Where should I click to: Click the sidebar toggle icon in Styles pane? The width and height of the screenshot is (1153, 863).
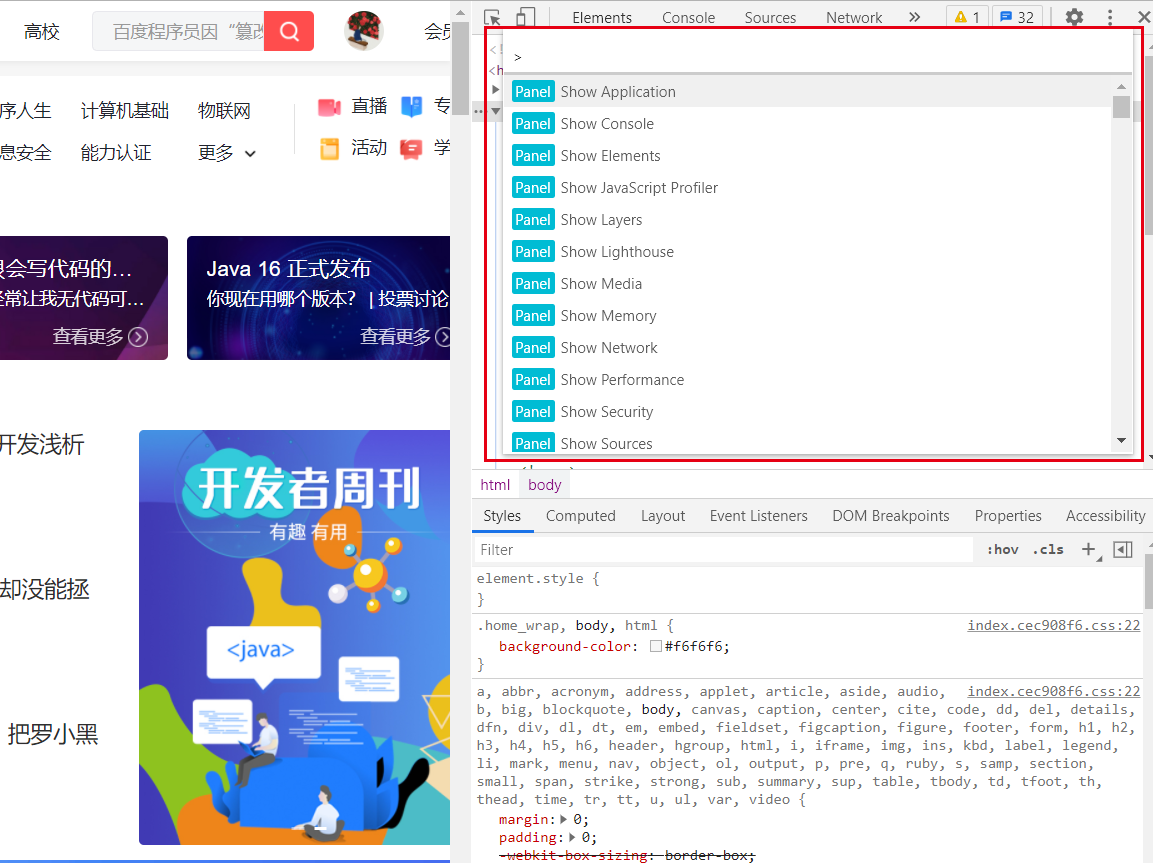tap(1122, 549)
